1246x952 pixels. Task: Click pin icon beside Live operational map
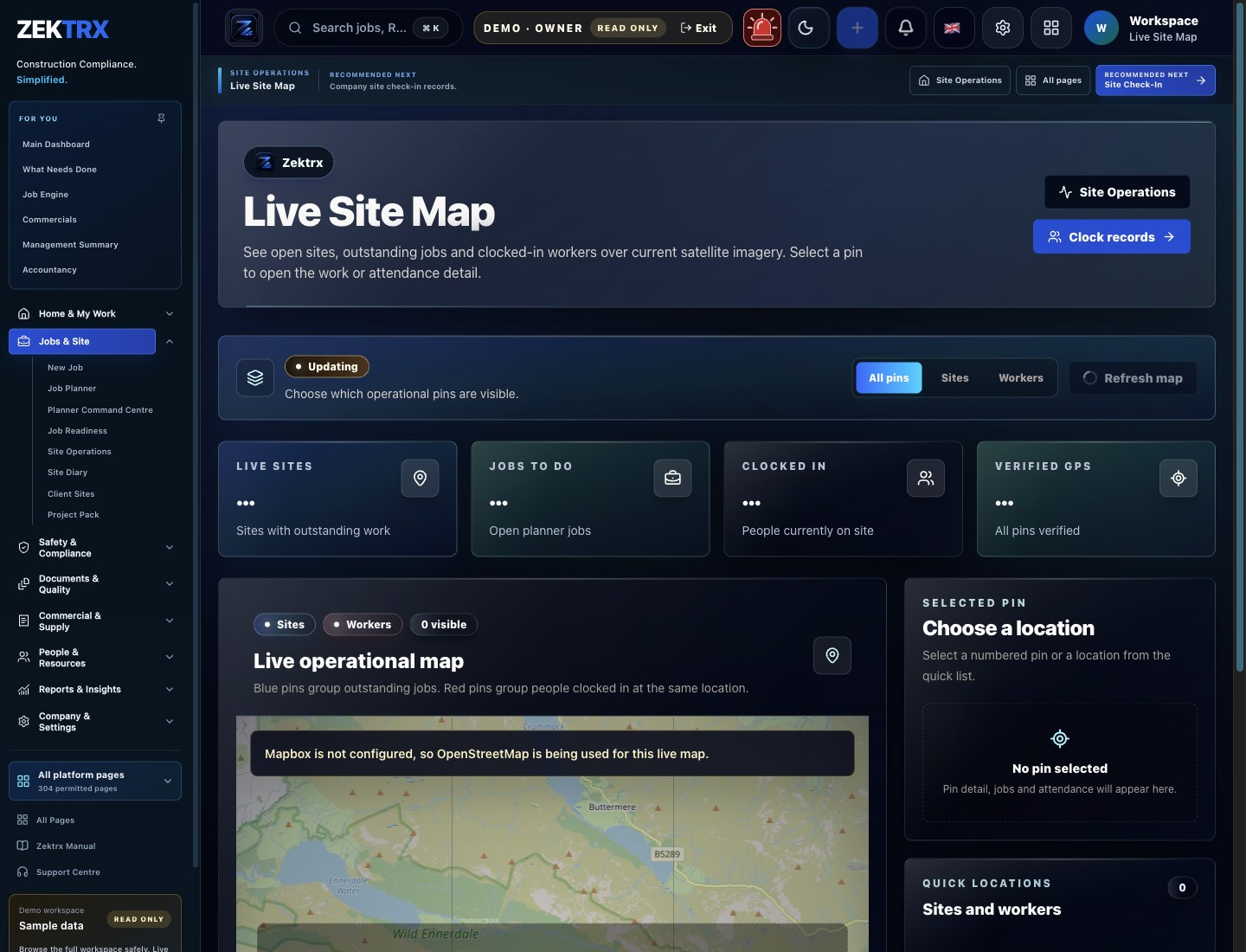tap(832, 655)
